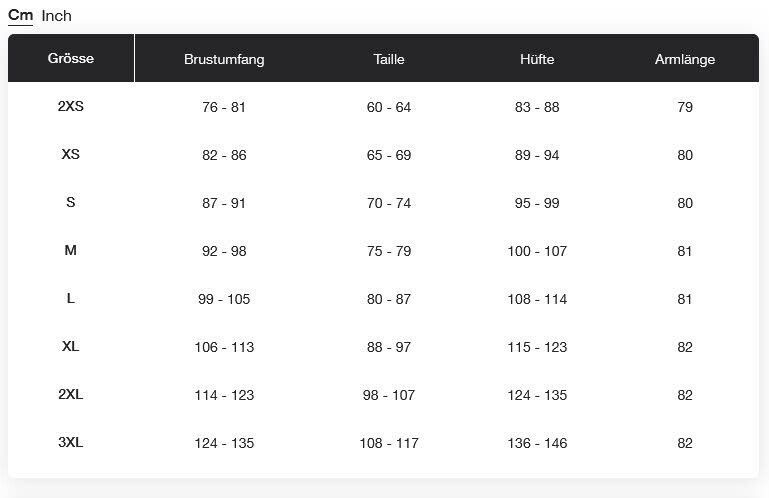Click Armlänge value 79

pos(685,107)
